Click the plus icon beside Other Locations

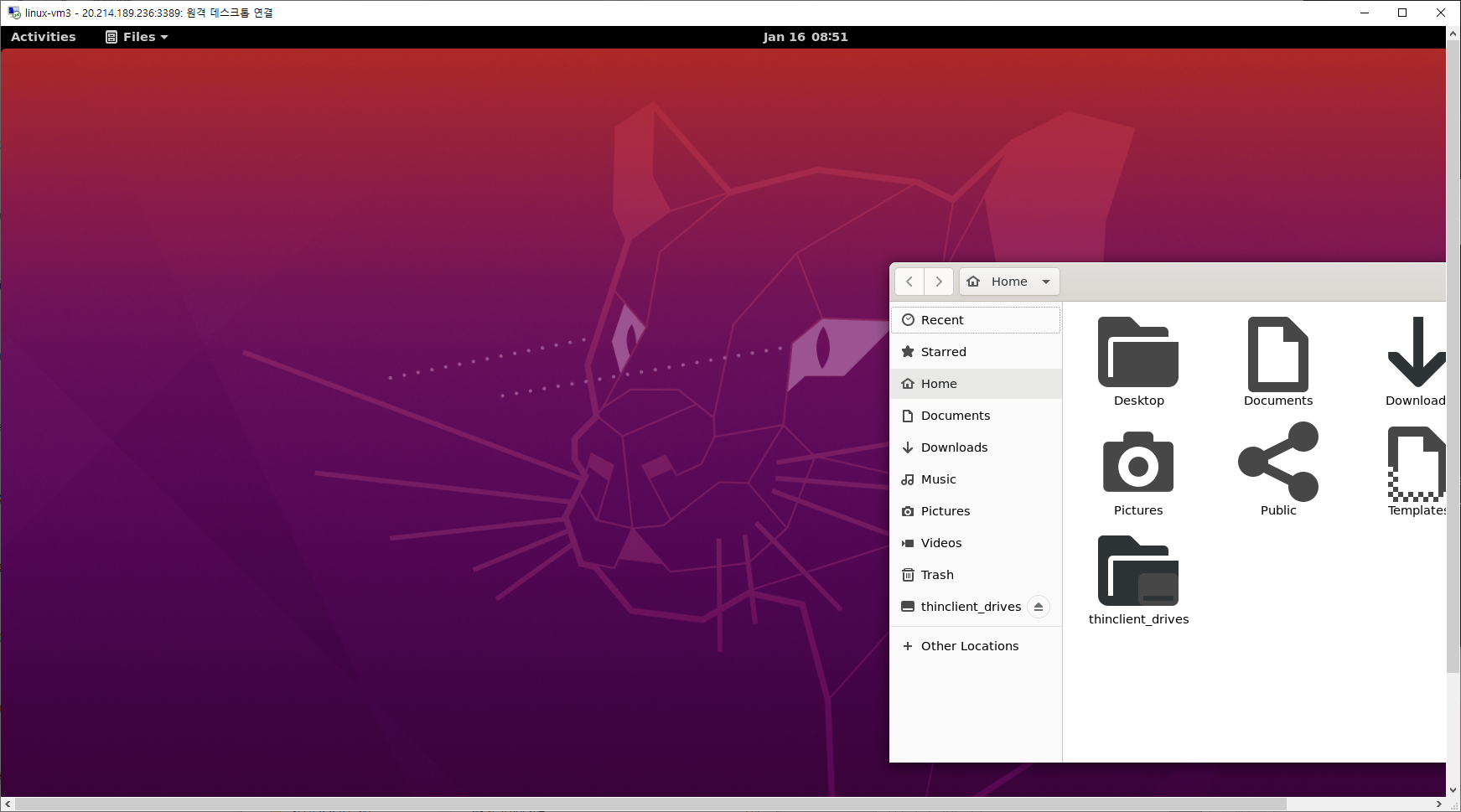point(908,646)
